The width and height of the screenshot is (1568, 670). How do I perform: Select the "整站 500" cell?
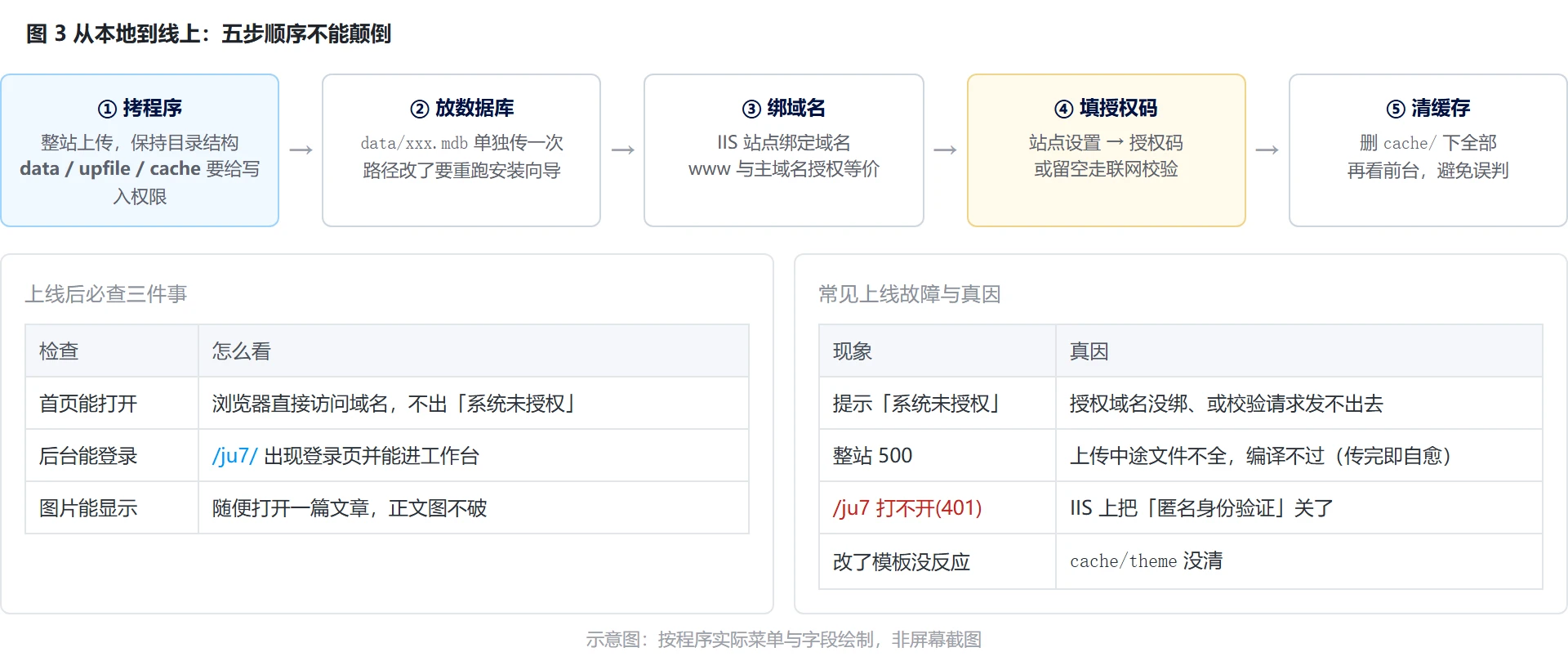click(938, 456)
